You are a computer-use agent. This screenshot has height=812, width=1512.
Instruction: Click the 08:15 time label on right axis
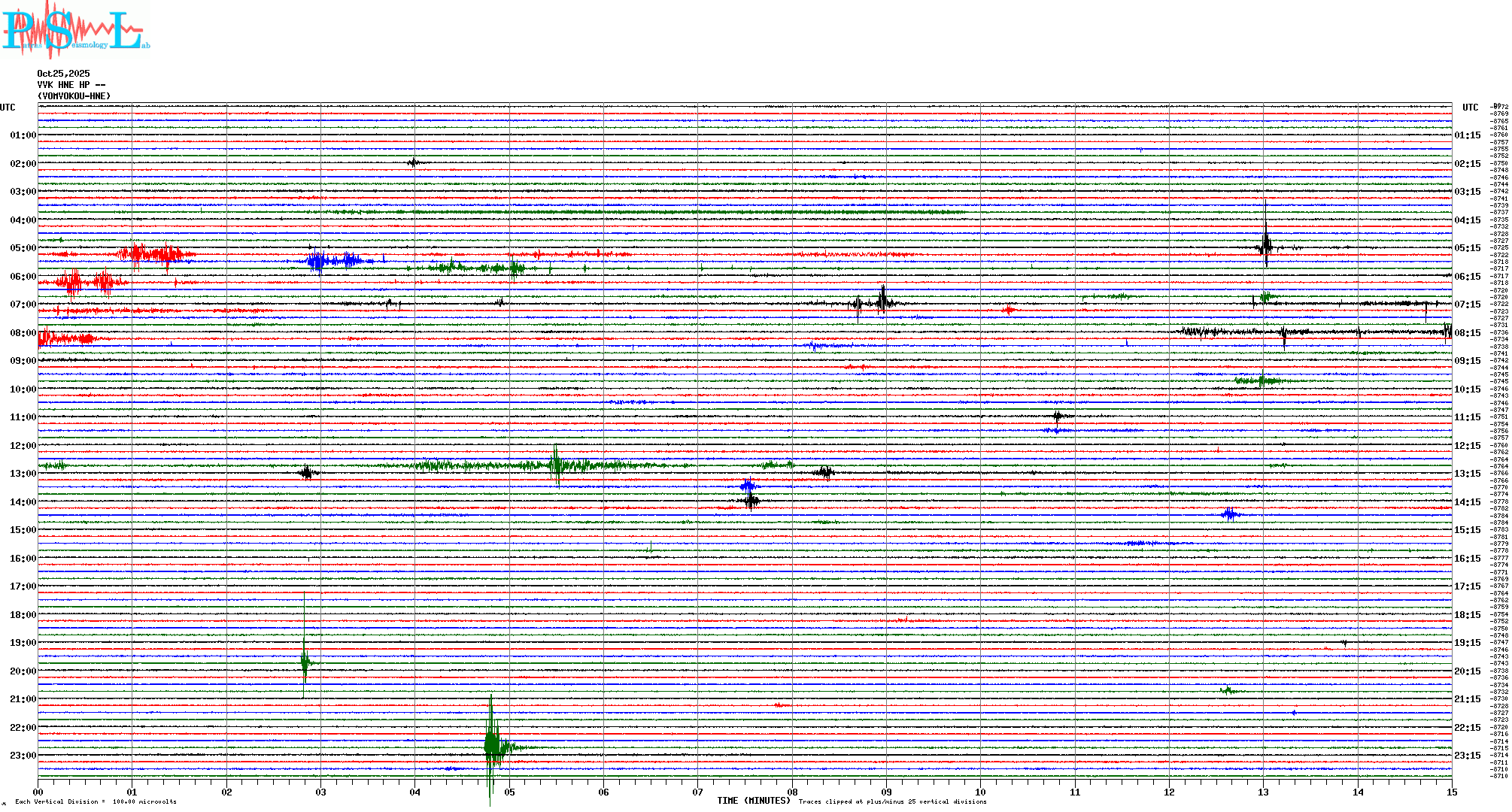tap(1467, 333)
